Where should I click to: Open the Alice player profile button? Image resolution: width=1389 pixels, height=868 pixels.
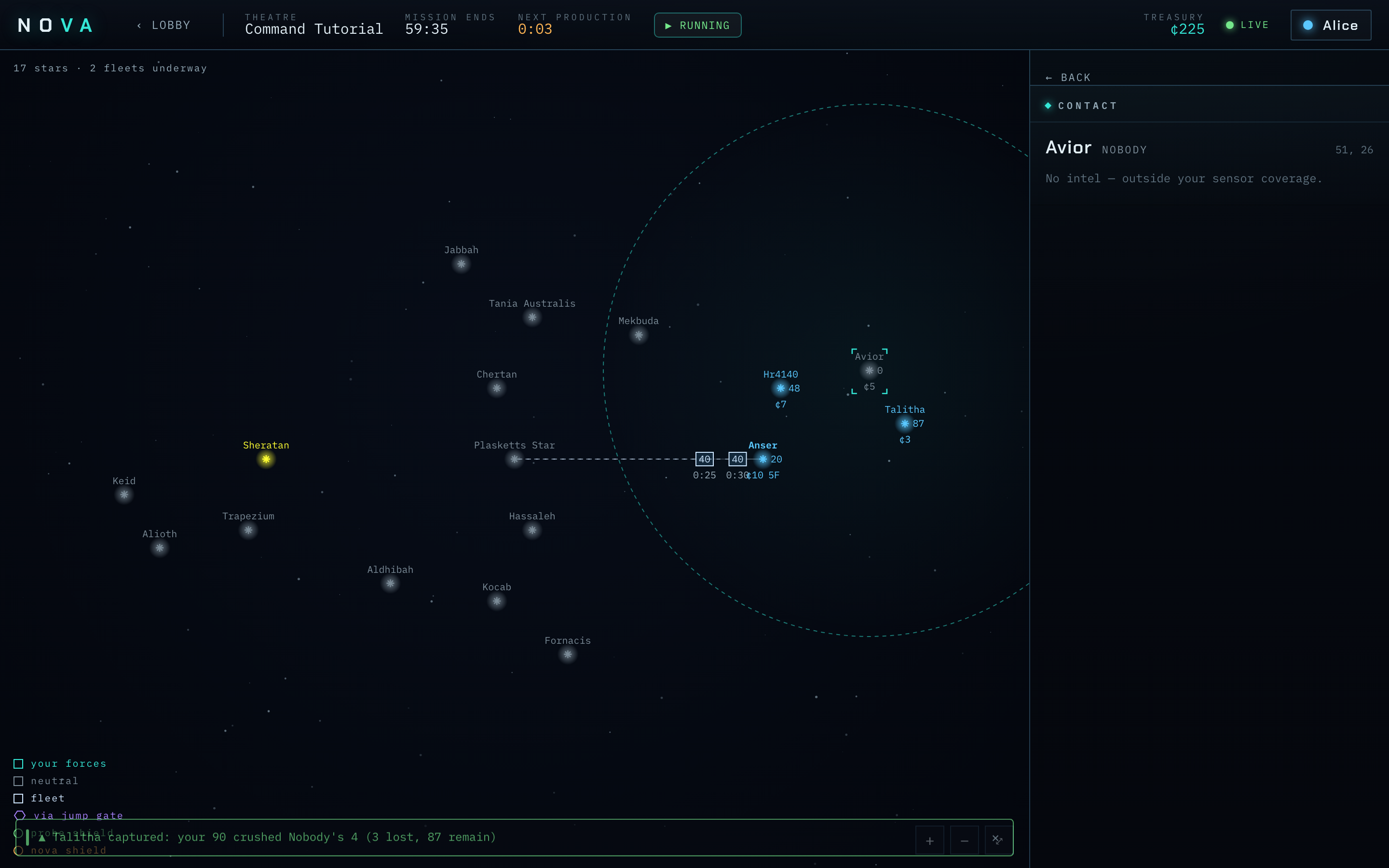pyautogui.click(x=1331, y=25)
